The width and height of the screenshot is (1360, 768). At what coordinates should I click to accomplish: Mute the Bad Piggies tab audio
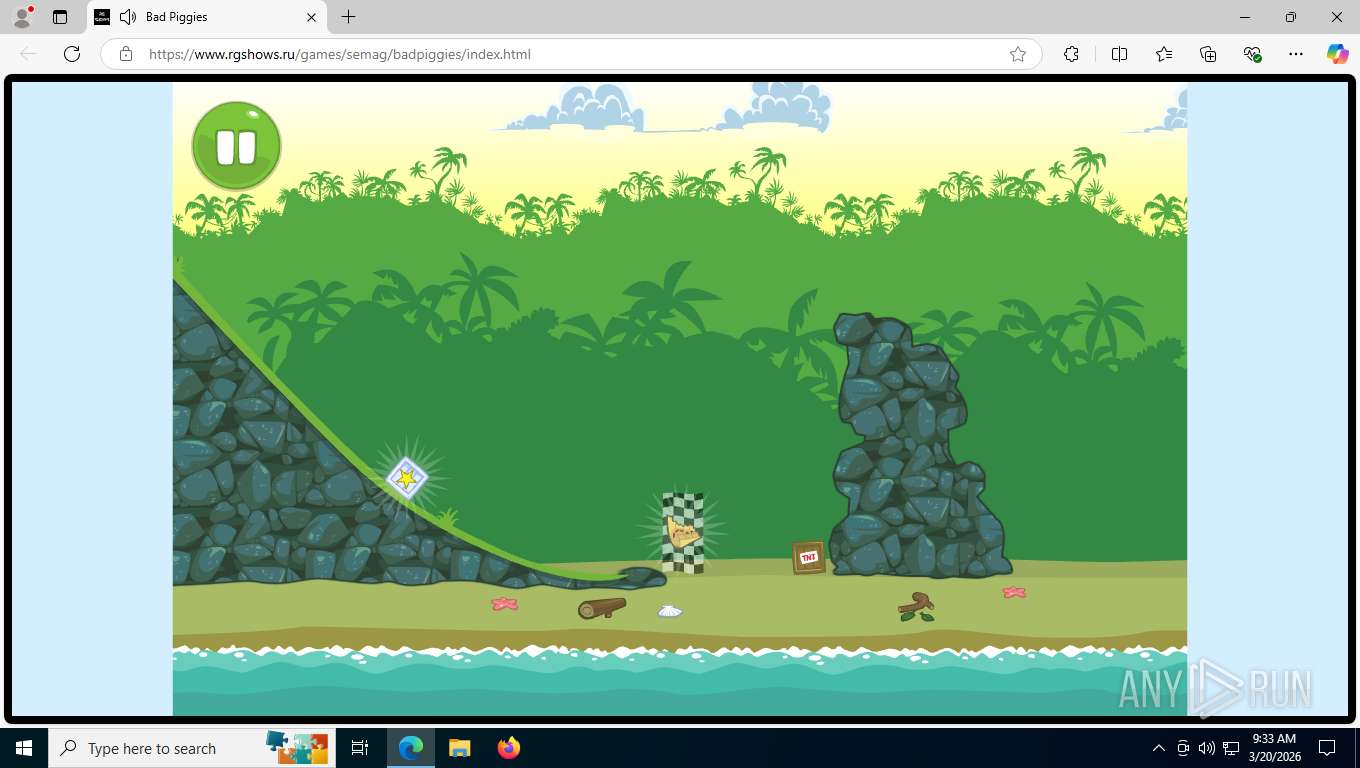click(128, 17)
